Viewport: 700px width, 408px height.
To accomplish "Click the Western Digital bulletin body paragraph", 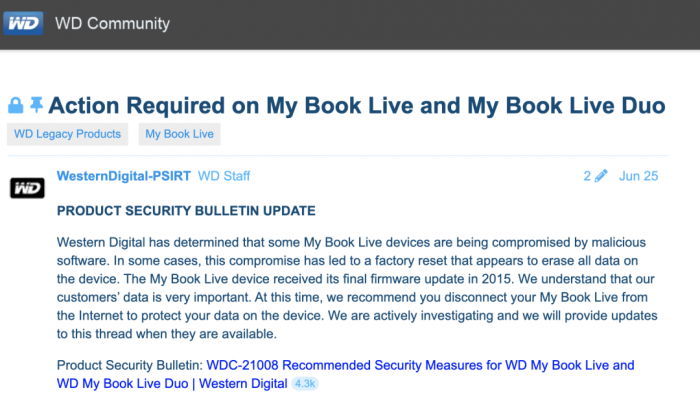I will (x=350, y=288).
